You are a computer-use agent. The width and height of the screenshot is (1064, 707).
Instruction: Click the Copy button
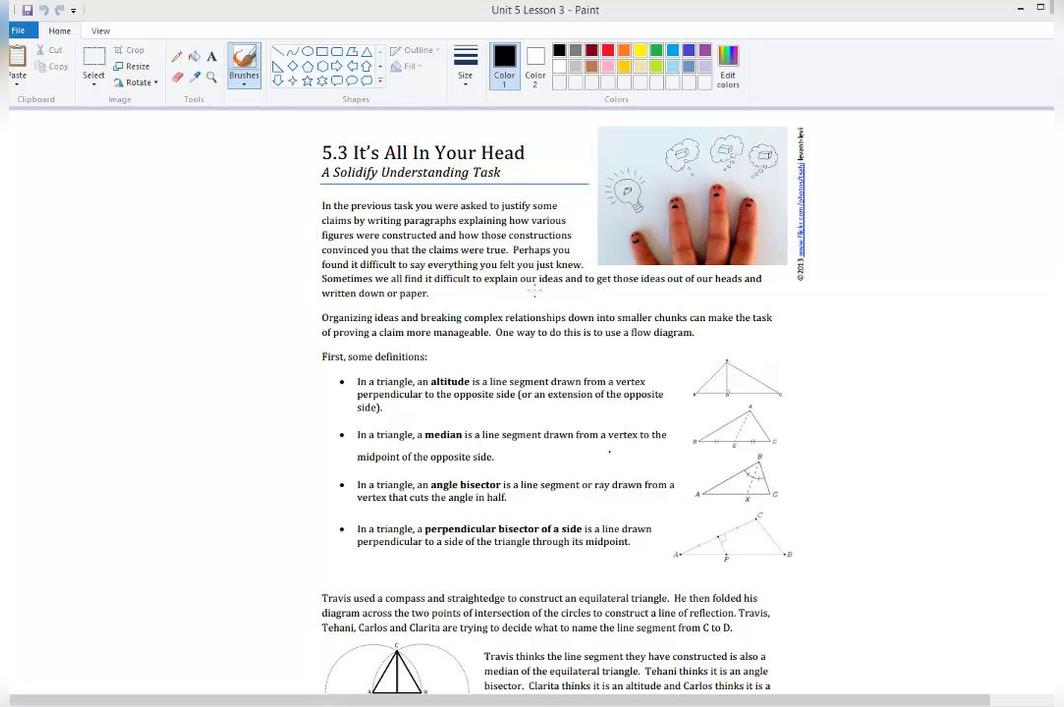click(x=52, y=66)
